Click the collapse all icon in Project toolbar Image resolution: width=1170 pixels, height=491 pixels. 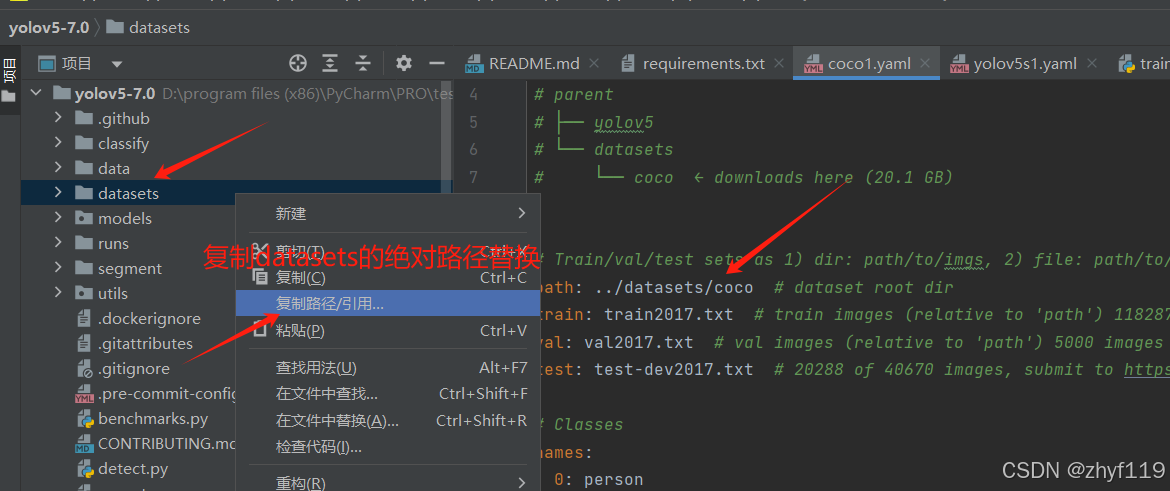click(363, 63)
